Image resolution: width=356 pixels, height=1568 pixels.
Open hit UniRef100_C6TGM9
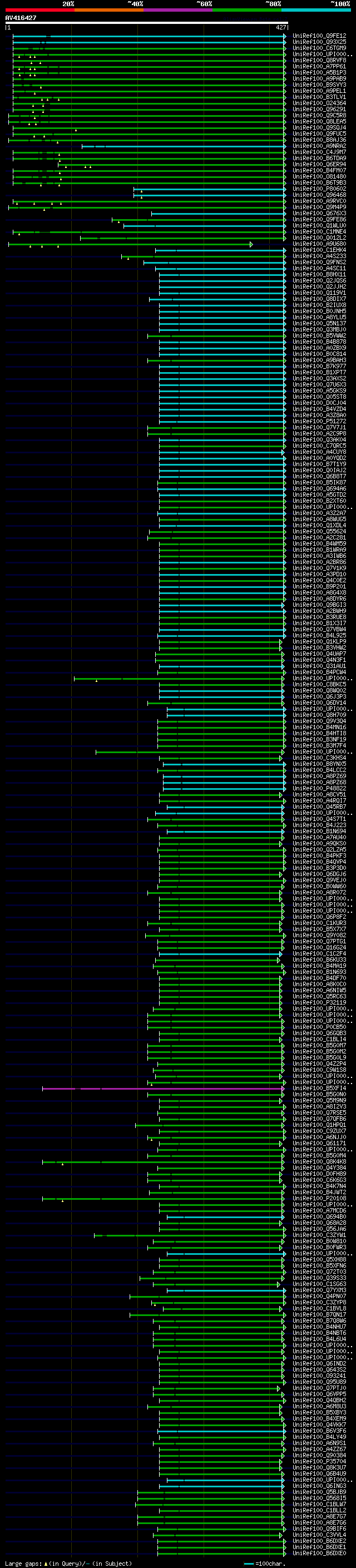(x=319, y=49)
